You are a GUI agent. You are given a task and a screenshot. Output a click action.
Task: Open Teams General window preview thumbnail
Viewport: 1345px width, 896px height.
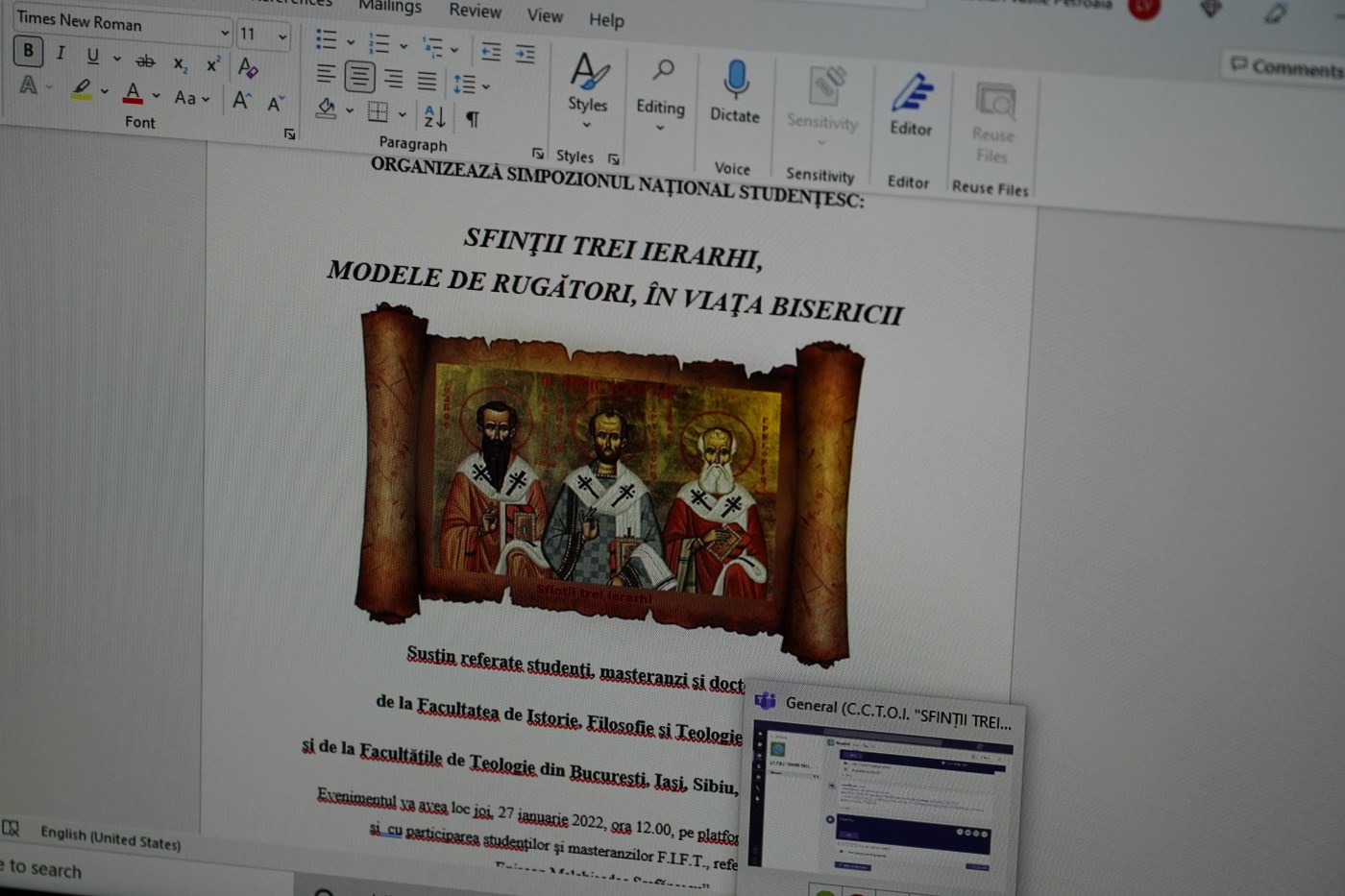[x=883, y=795]
